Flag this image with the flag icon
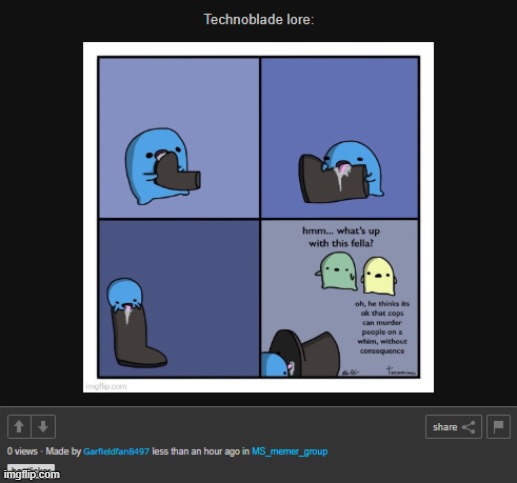The width and height of the screenshot is (517, 483). click(x=498, y=426)
